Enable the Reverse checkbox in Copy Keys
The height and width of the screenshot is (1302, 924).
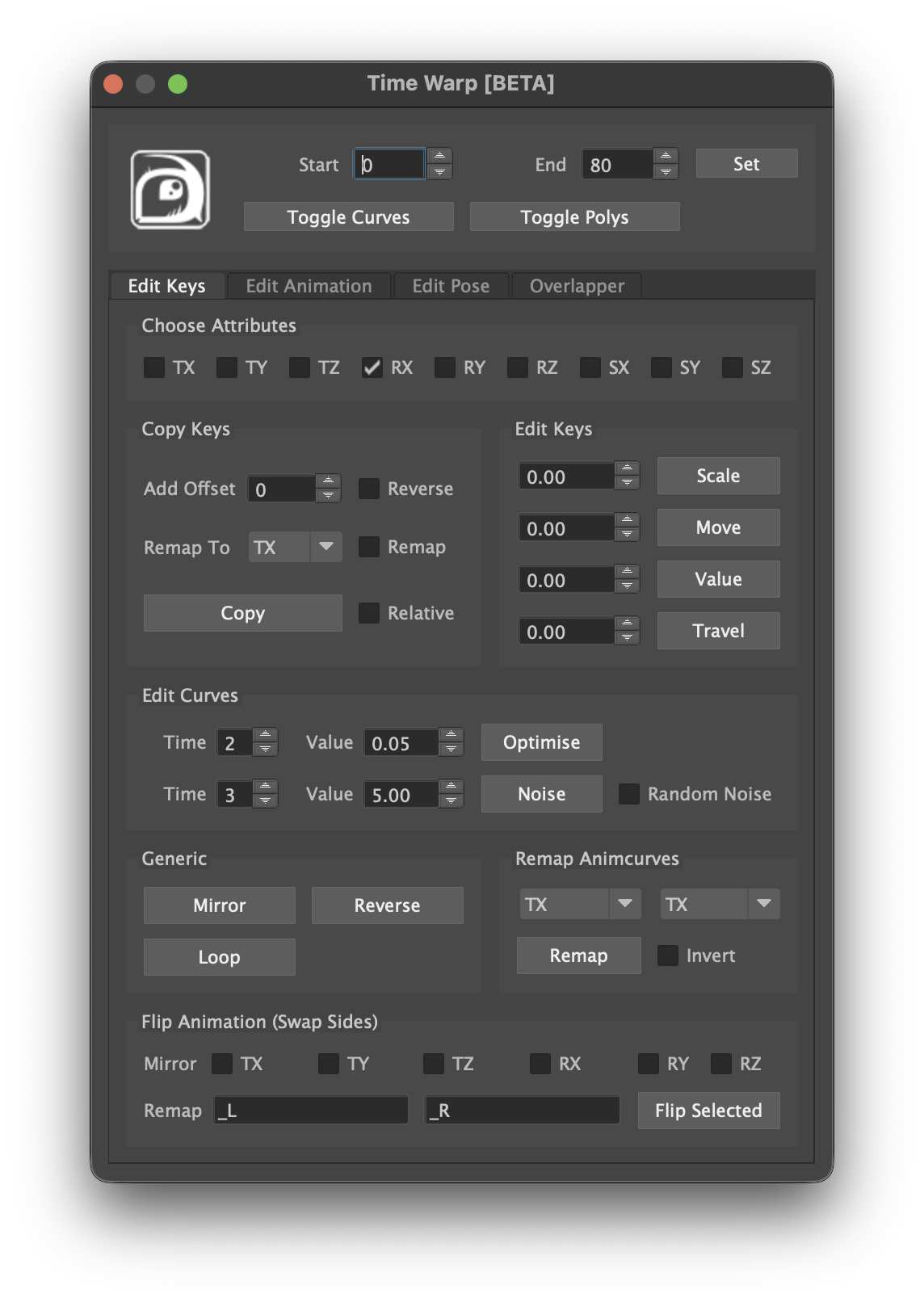[x=369, y=489]
